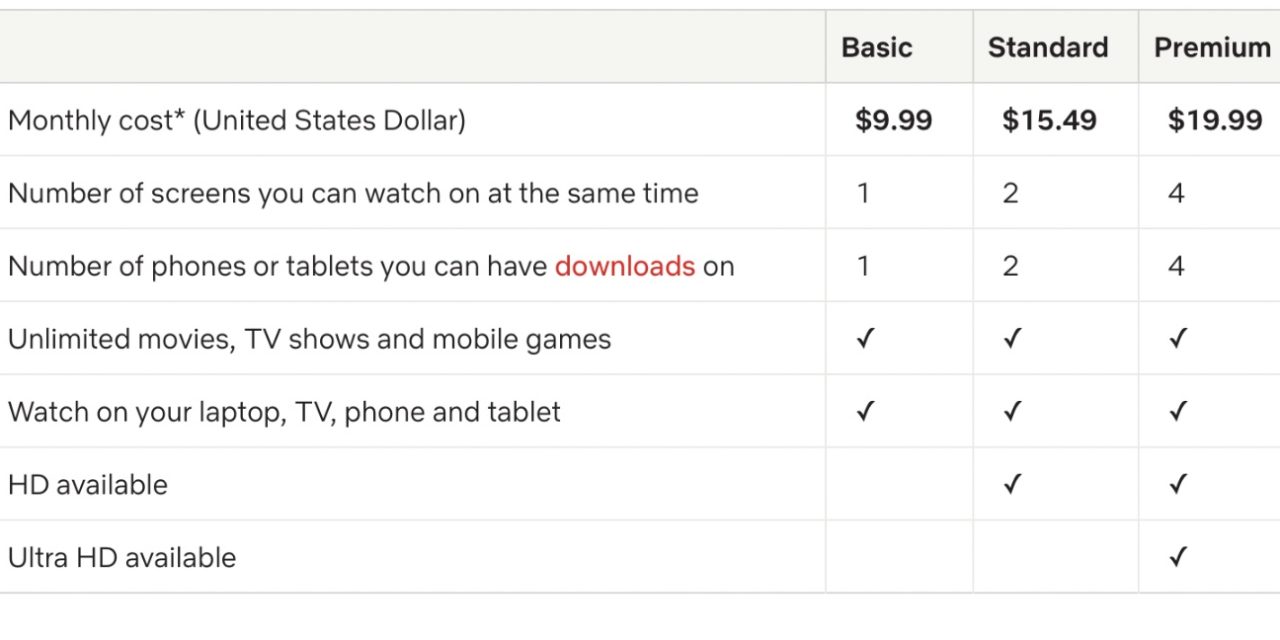This screenshot has width=1280, height=640.
Task: Click the Ultra HD available row label
Action: (x=122, y=557)
